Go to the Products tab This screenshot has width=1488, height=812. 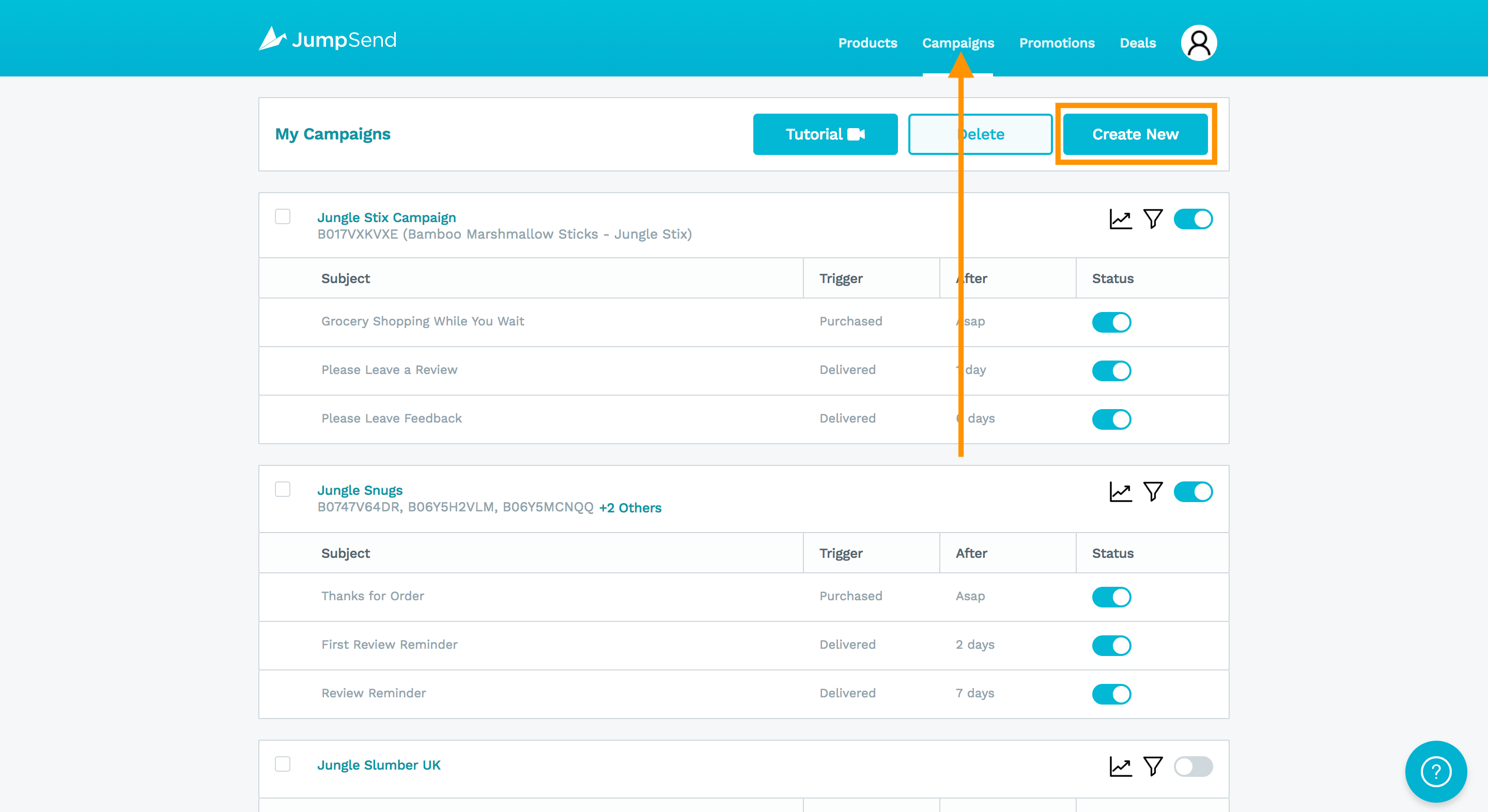pos(867,43)
